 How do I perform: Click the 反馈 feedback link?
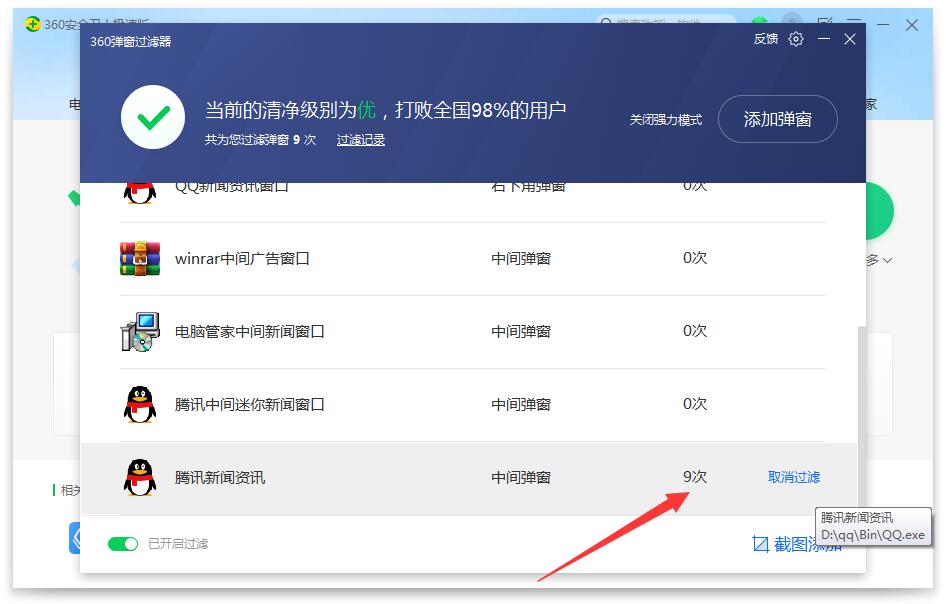766,39
